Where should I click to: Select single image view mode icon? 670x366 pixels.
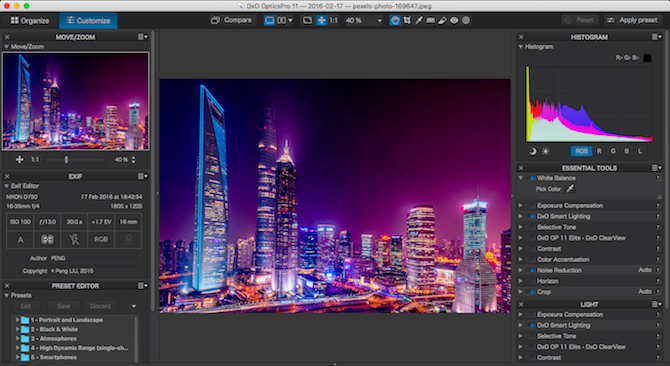tap(269, 20)
